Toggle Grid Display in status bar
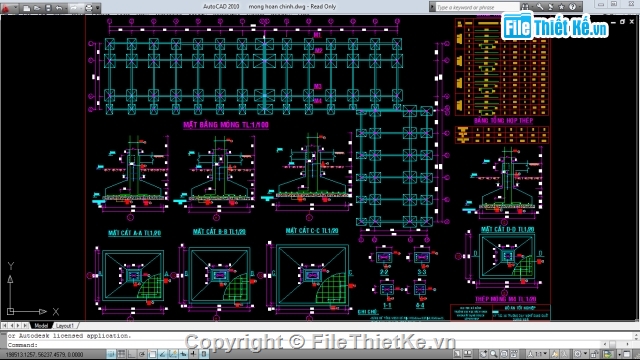The width and height of the screenshot is (640, 360). point(122,354)
